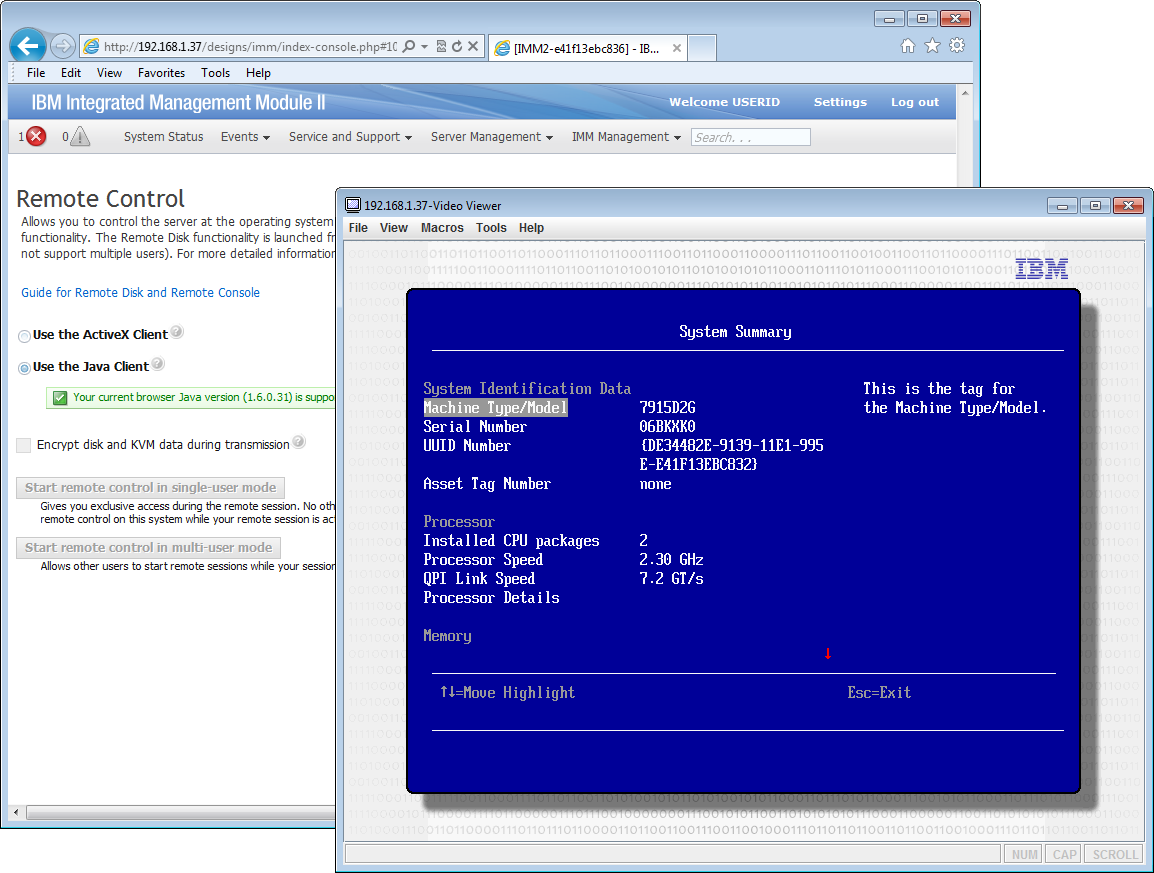The image size is (1154, 873).
Task: Close the IMM2 browser tab
Action: pos(676,49)
